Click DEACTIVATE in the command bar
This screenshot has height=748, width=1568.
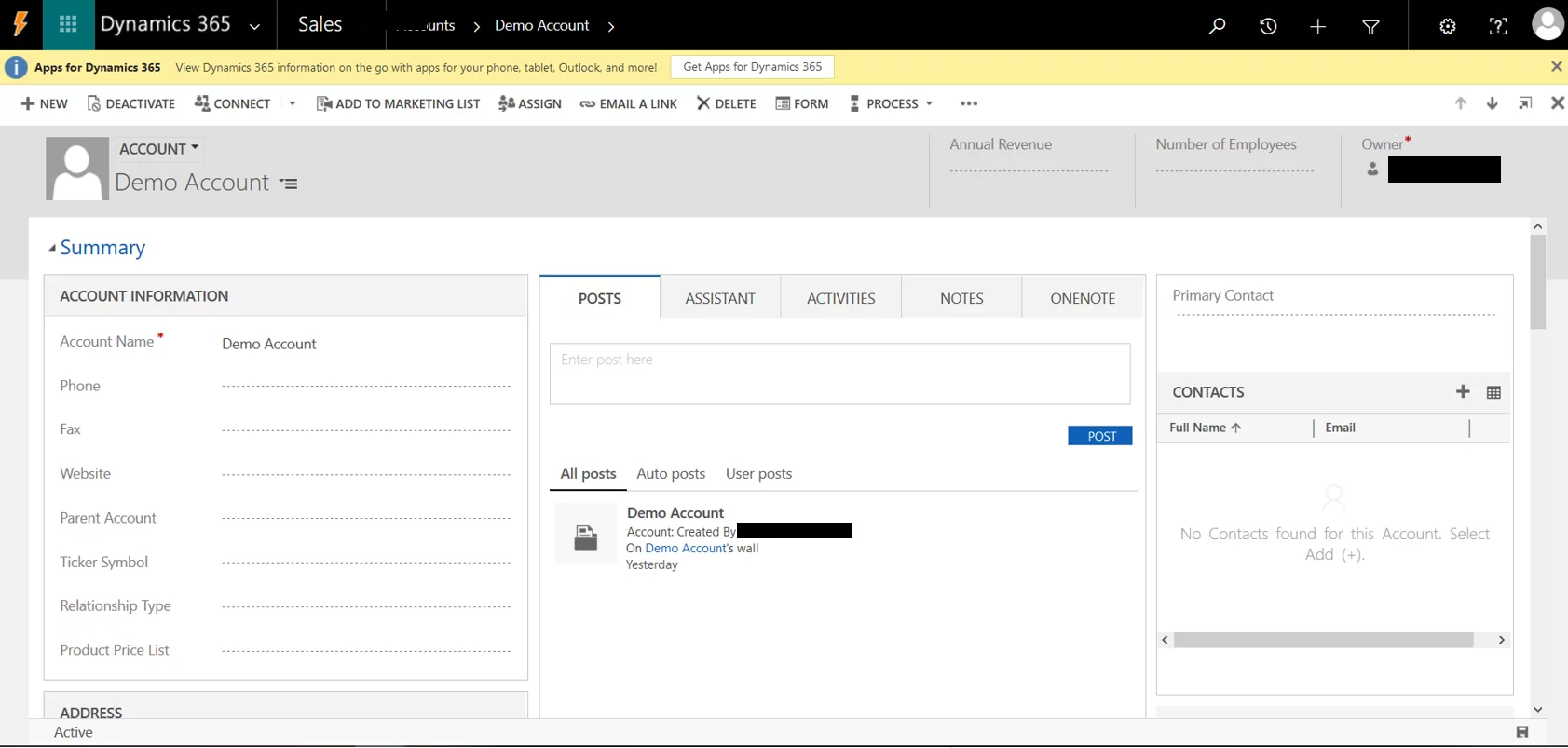(130, 103)
